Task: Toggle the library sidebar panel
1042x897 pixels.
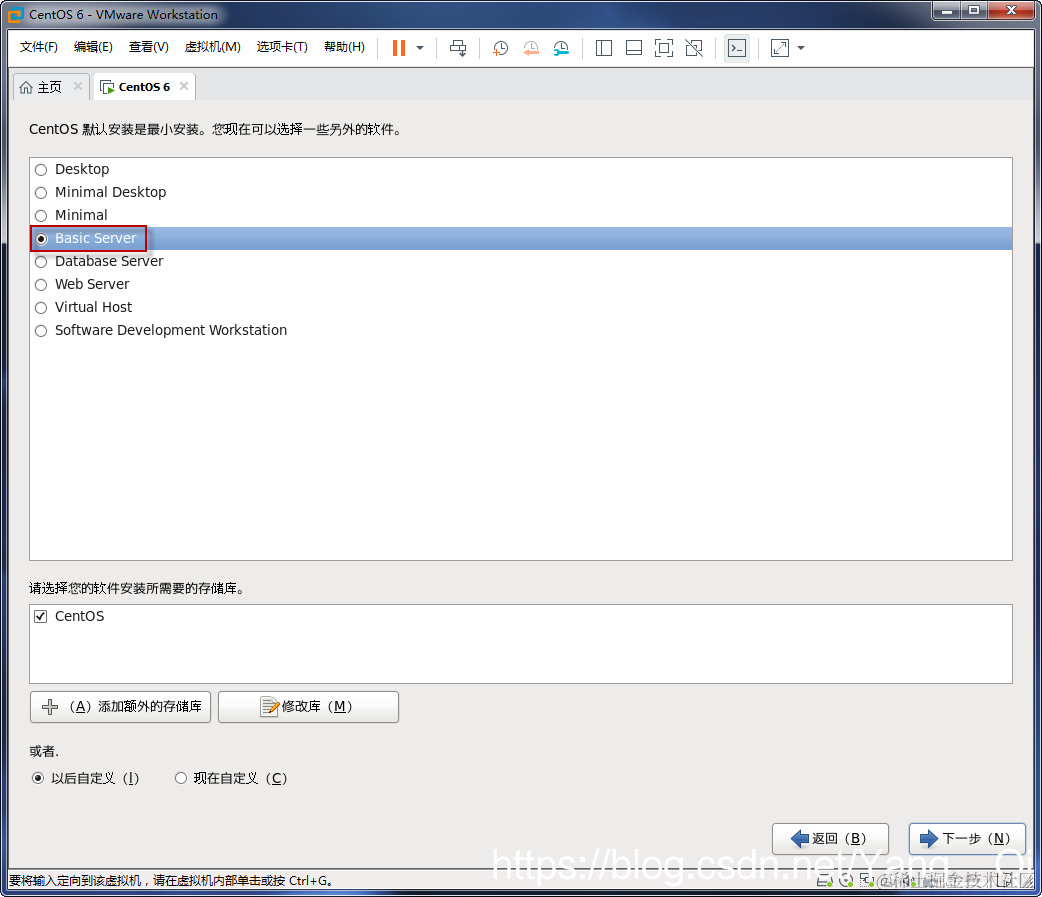Action: [603, 48]
